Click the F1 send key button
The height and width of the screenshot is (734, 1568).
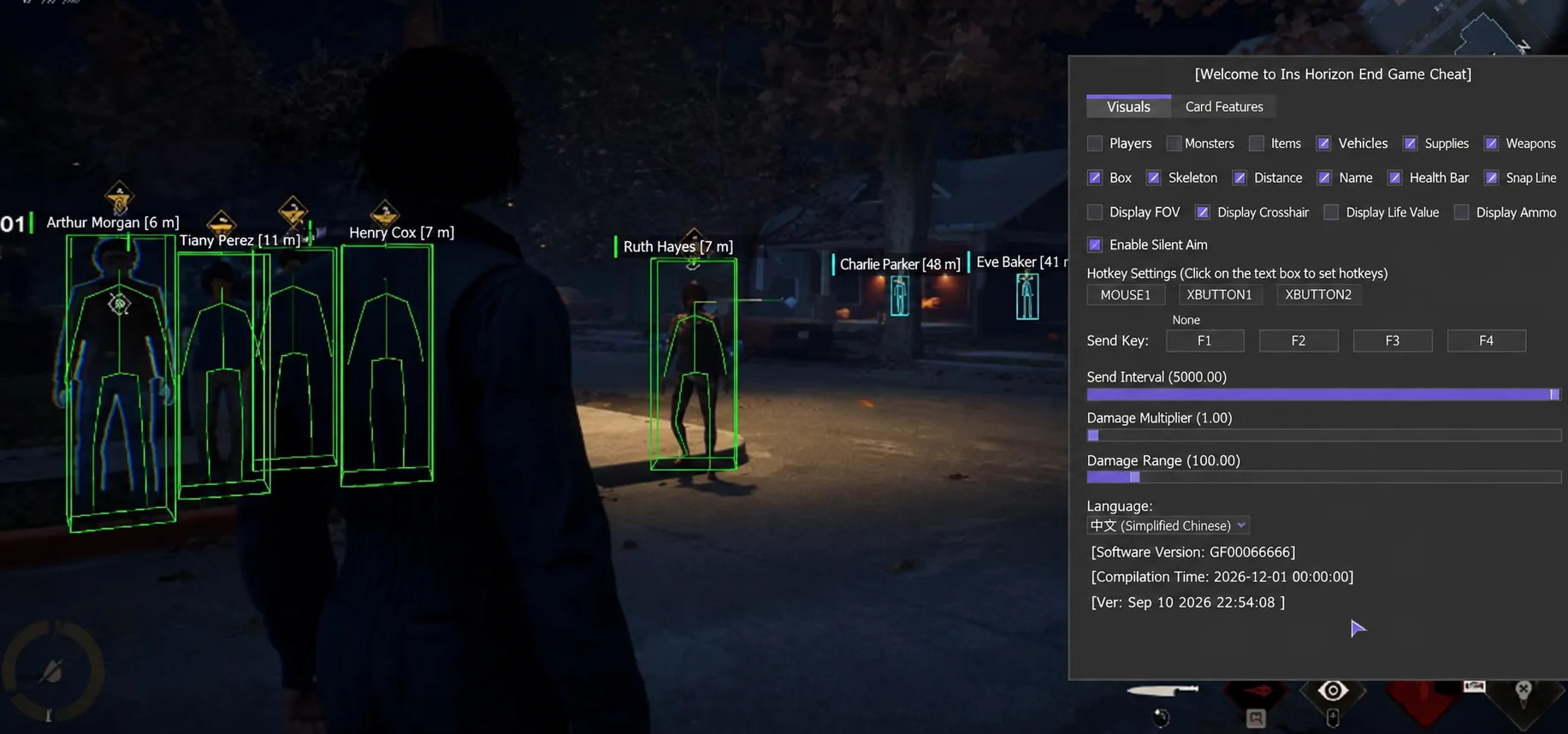[1204, 340]
